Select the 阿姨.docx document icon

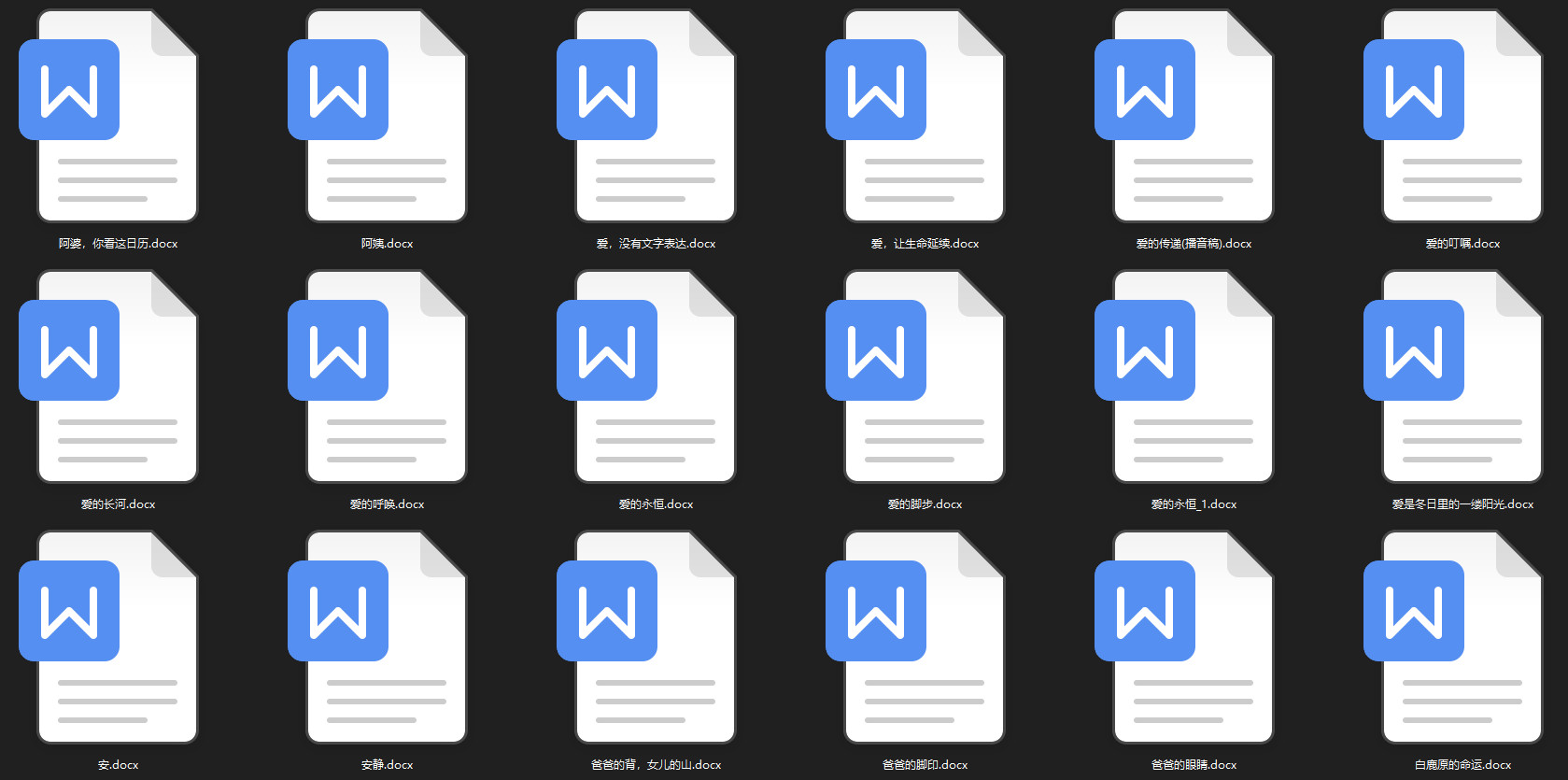click(x=377, y=116)
